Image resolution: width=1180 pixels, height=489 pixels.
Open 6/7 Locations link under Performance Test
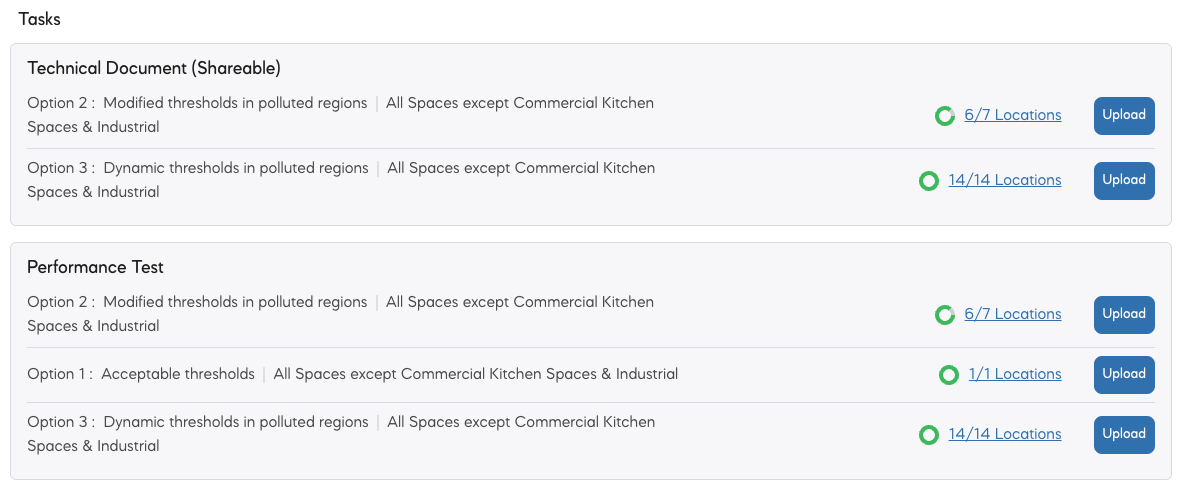pos(1013,314)
